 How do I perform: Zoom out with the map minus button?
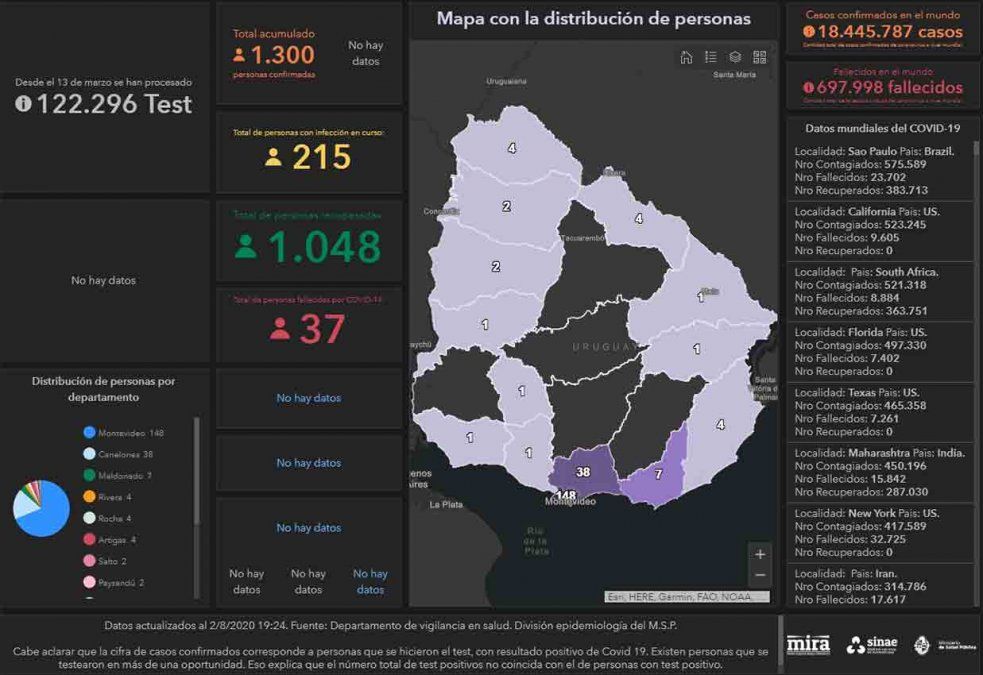(x=761, y=575)
